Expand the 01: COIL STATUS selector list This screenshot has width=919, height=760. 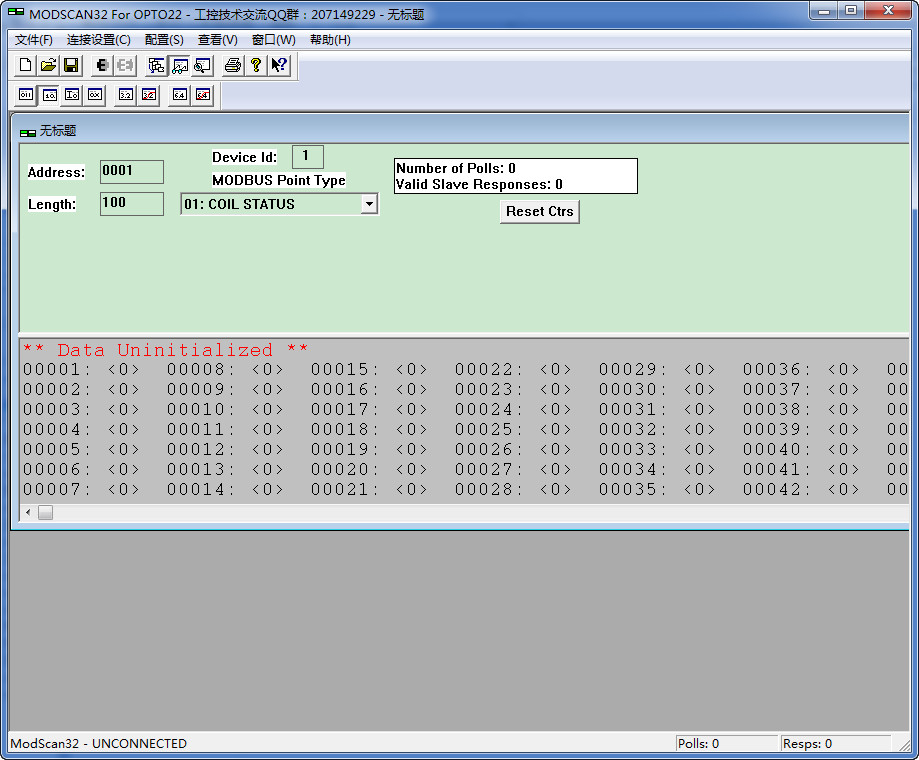coord(370,203)
